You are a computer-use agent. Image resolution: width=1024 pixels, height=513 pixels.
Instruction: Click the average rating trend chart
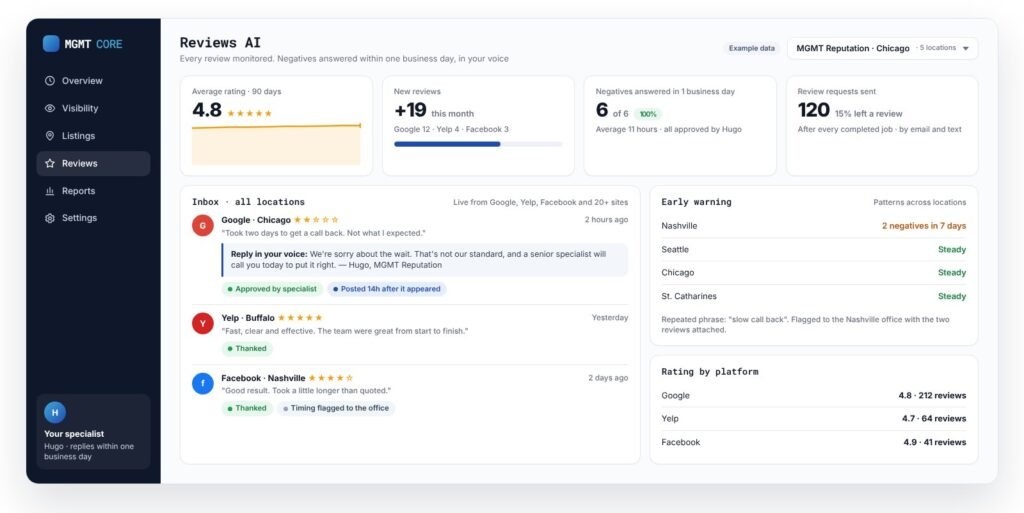pos(276,144)
